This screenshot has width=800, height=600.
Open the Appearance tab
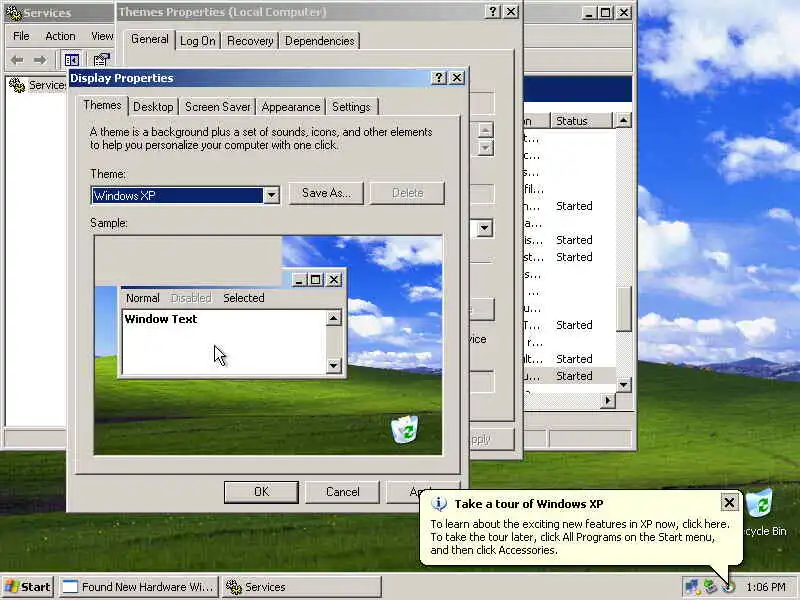[x=291, y=107]
